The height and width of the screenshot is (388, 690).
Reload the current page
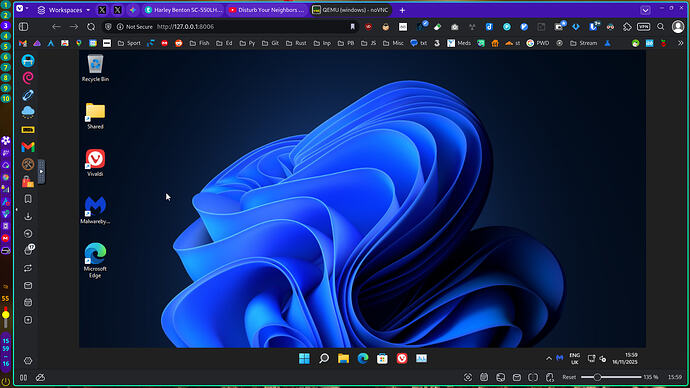click(91, 27)
